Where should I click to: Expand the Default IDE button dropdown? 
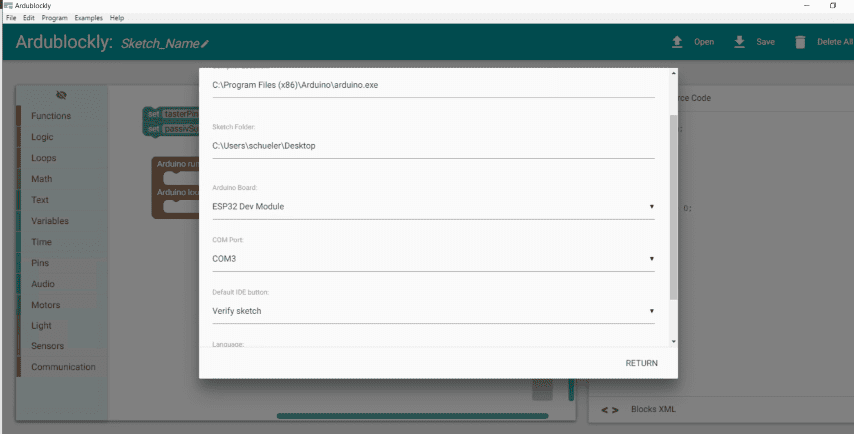651,311
